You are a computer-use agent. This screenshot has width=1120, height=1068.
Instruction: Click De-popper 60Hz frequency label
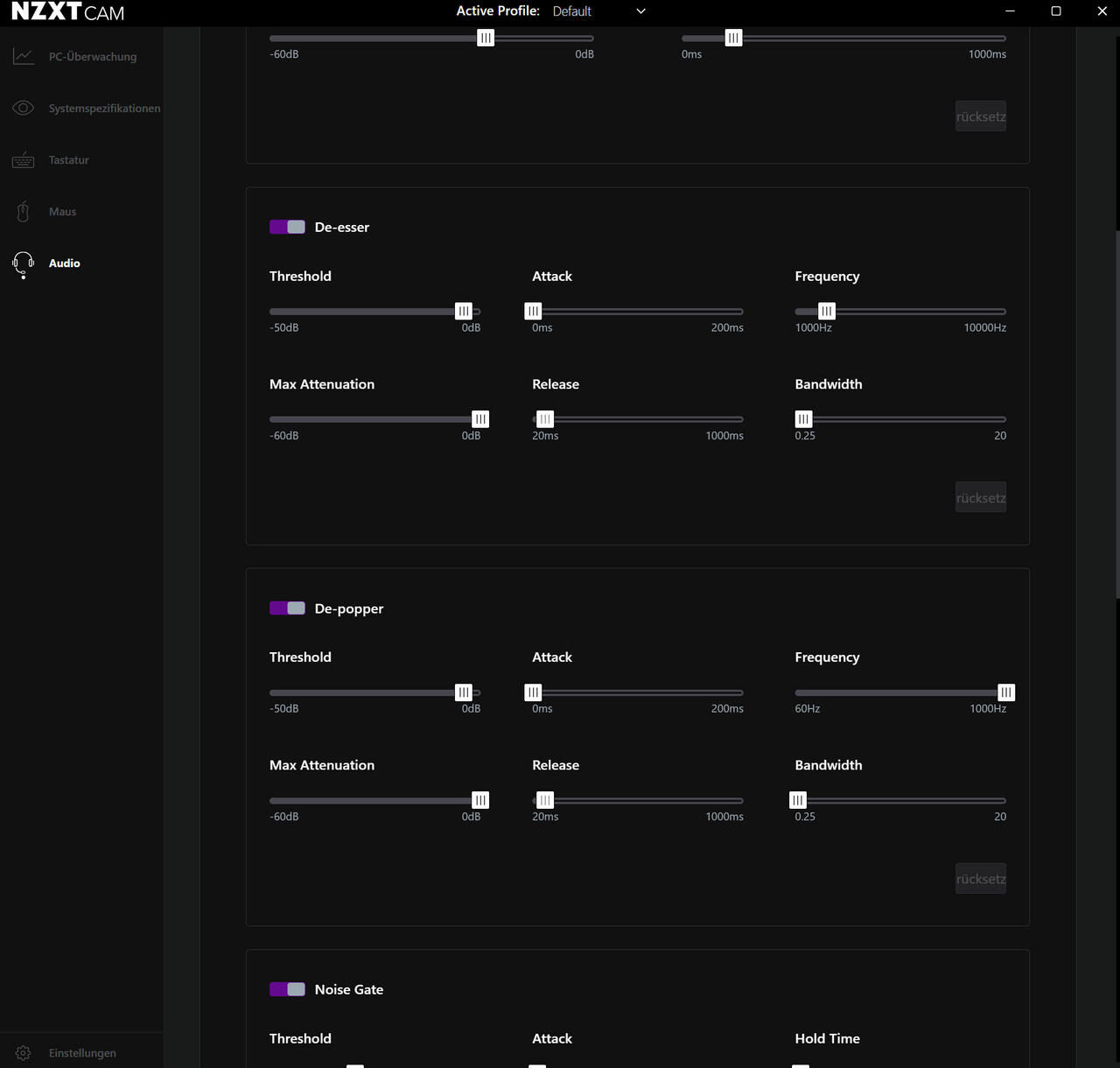tap(808, 708)
